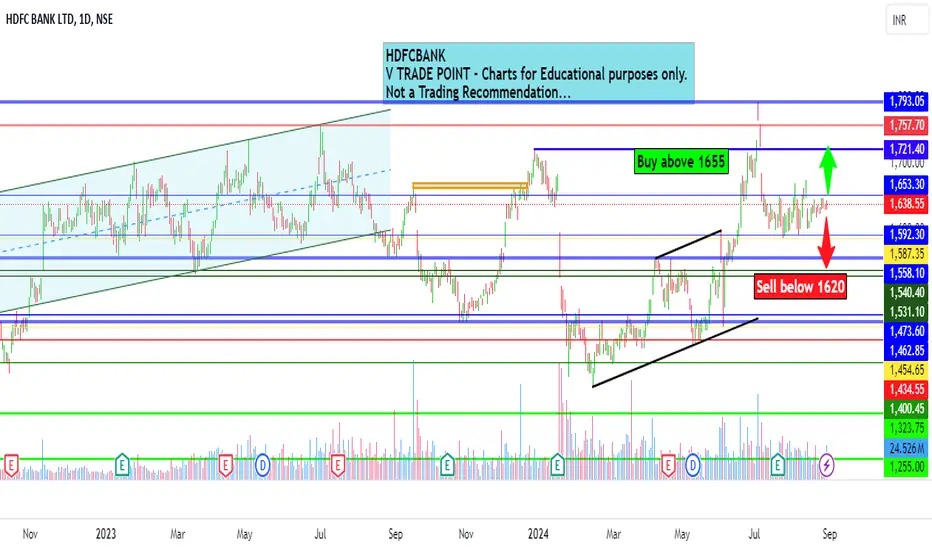Select the lower black rising trendline

tap(675, 353)
